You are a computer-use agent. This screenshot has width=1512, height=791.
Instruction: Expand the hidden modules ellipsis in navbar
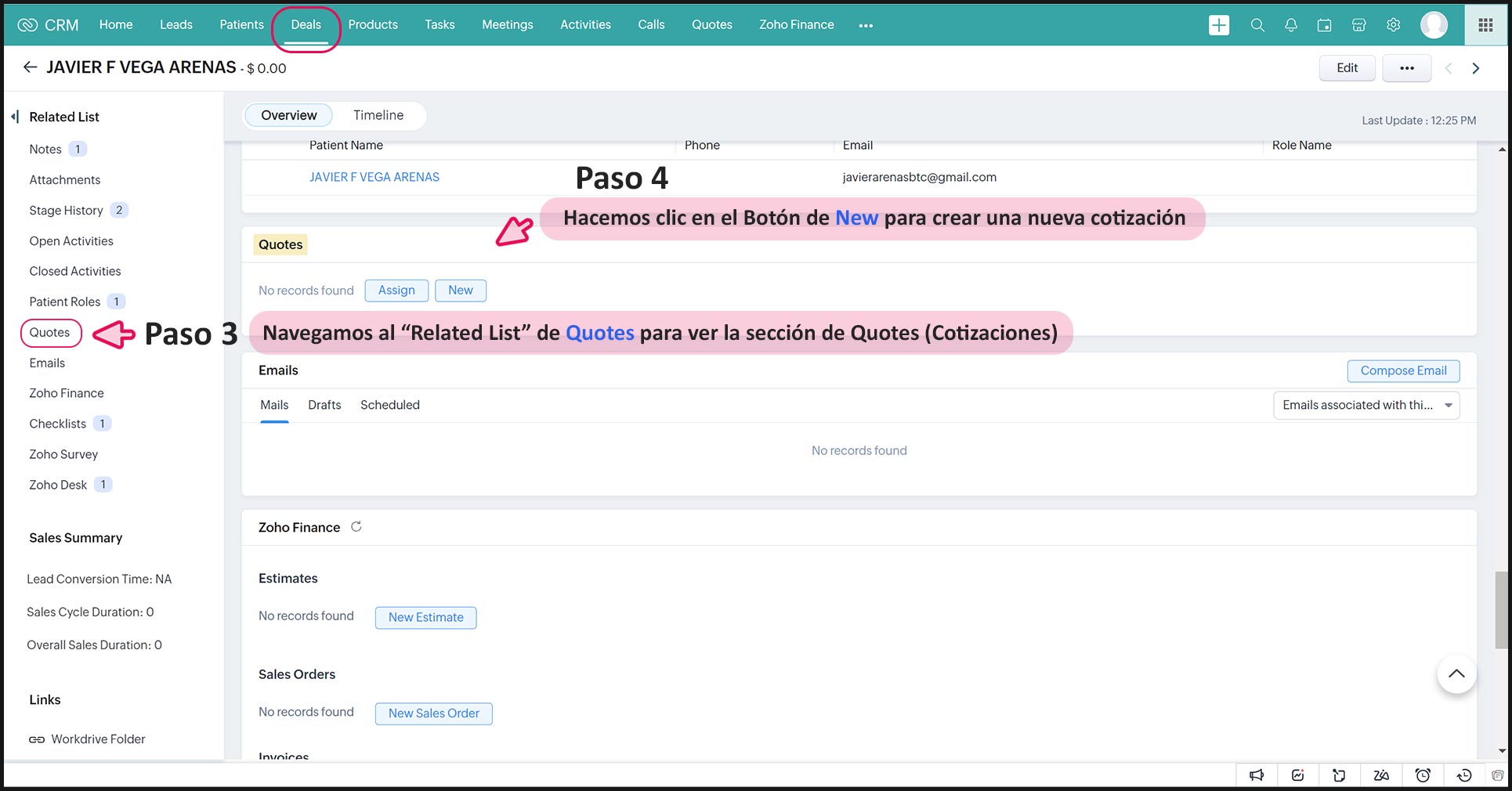pos(865,25)
